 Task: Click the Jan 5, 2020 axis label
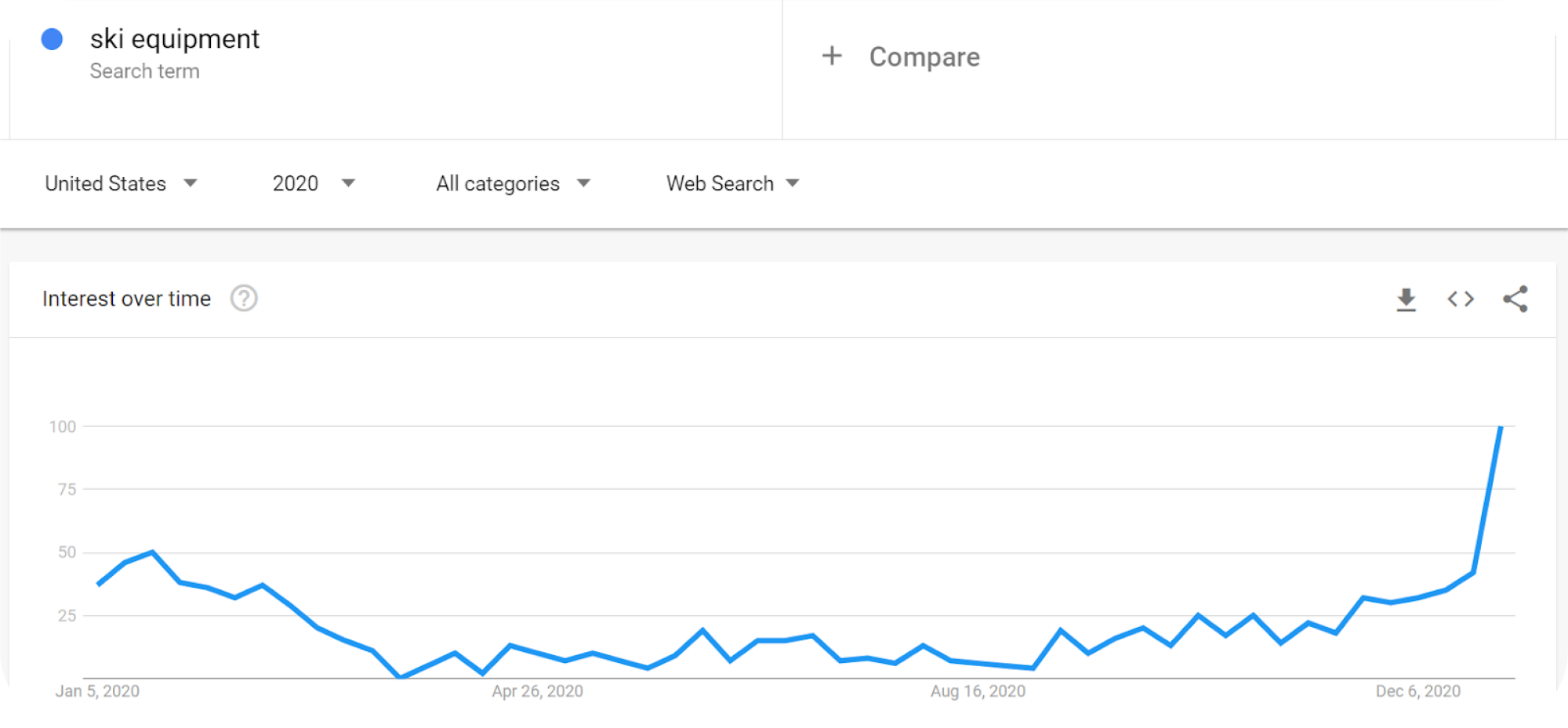click(97, 691)
